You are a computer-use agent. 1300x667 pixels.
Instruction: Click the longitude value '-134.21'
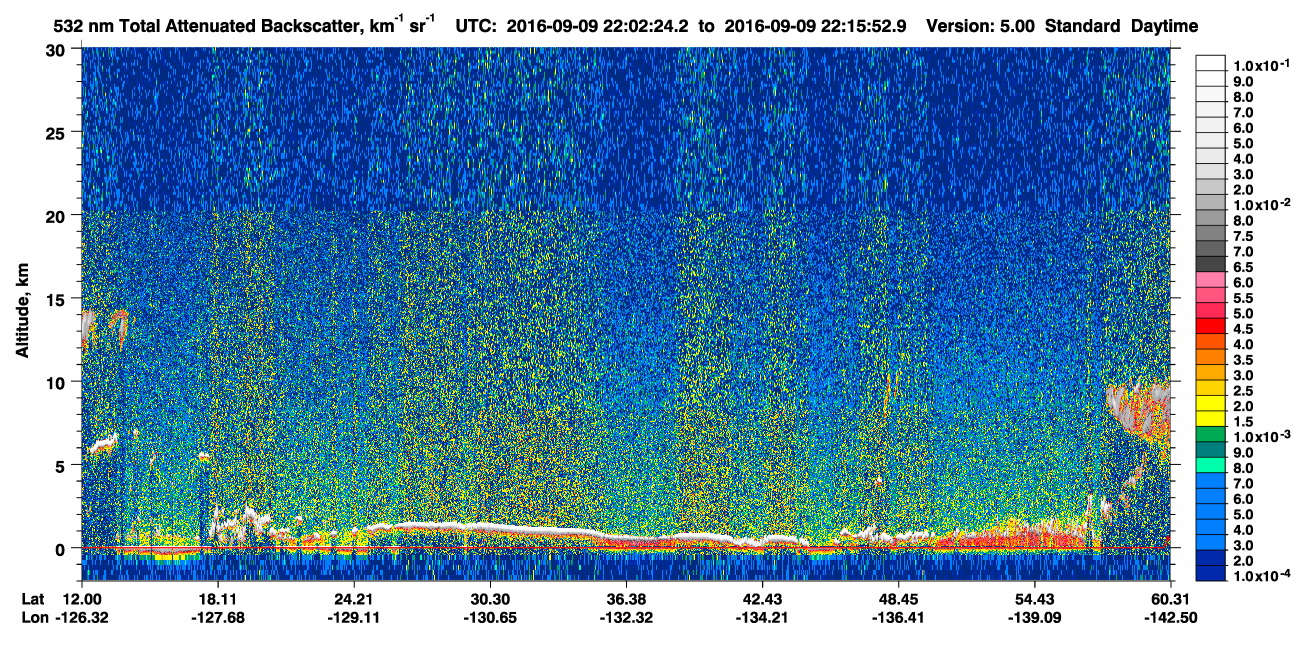[762, 617]
